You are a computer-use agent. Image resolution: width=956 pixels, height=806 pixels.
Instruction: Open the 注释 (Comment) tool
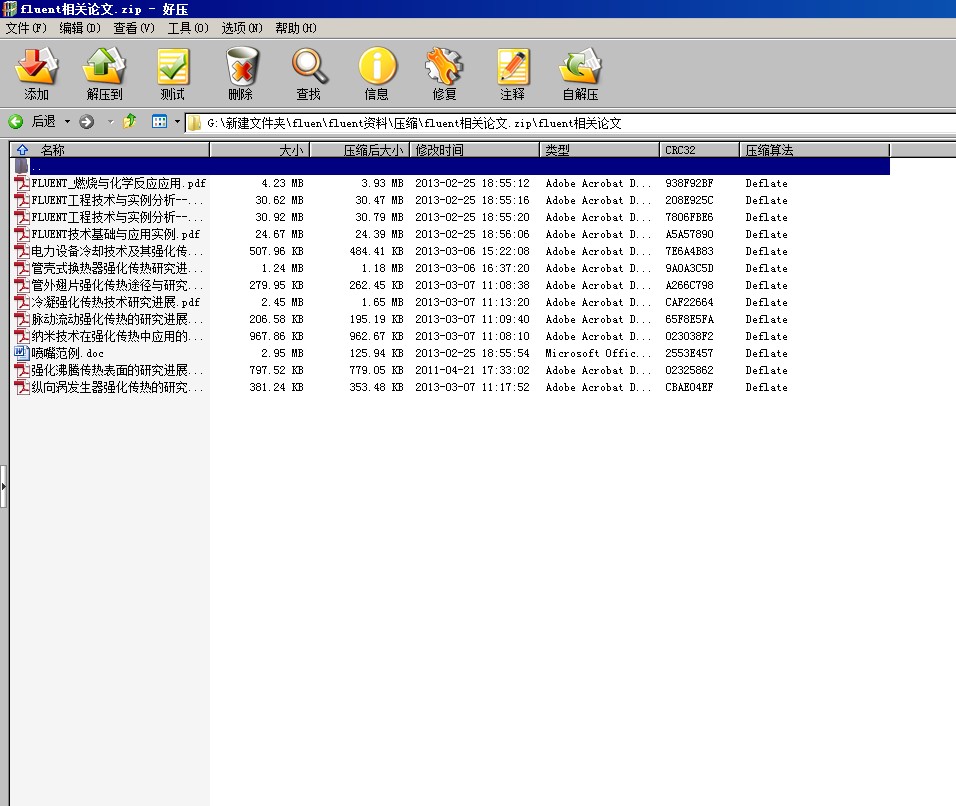pyautogui.click(x=512, y=73)
